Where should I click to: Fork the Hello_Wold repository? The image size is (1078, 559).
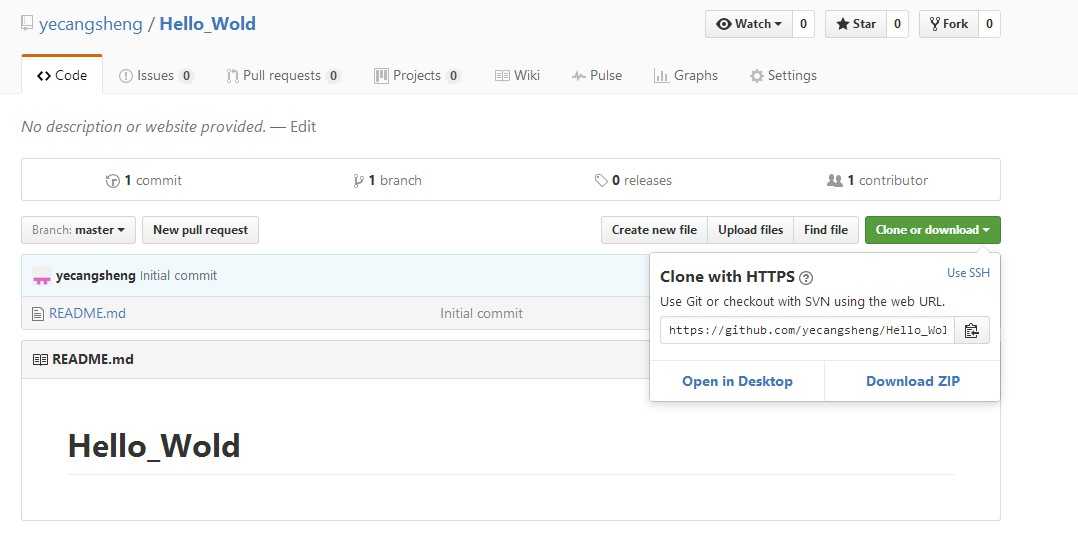click(x=948, y=24)
